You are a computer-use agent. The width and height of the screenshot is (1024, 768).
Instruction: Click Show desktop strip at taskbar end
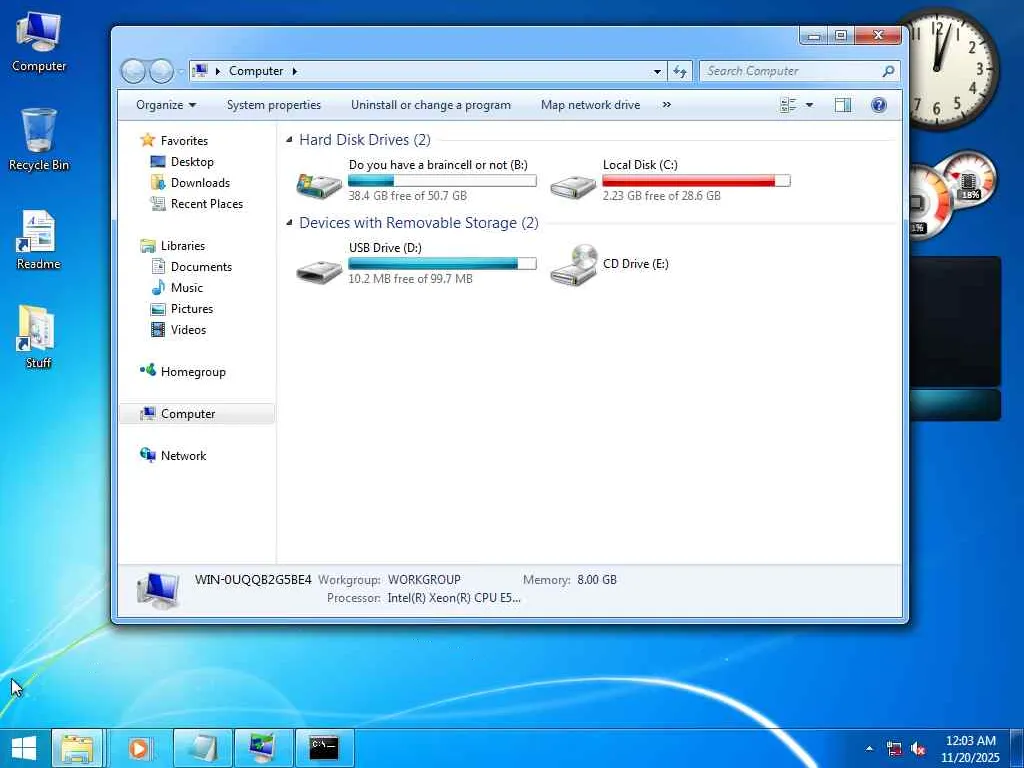pos(1017,748)
